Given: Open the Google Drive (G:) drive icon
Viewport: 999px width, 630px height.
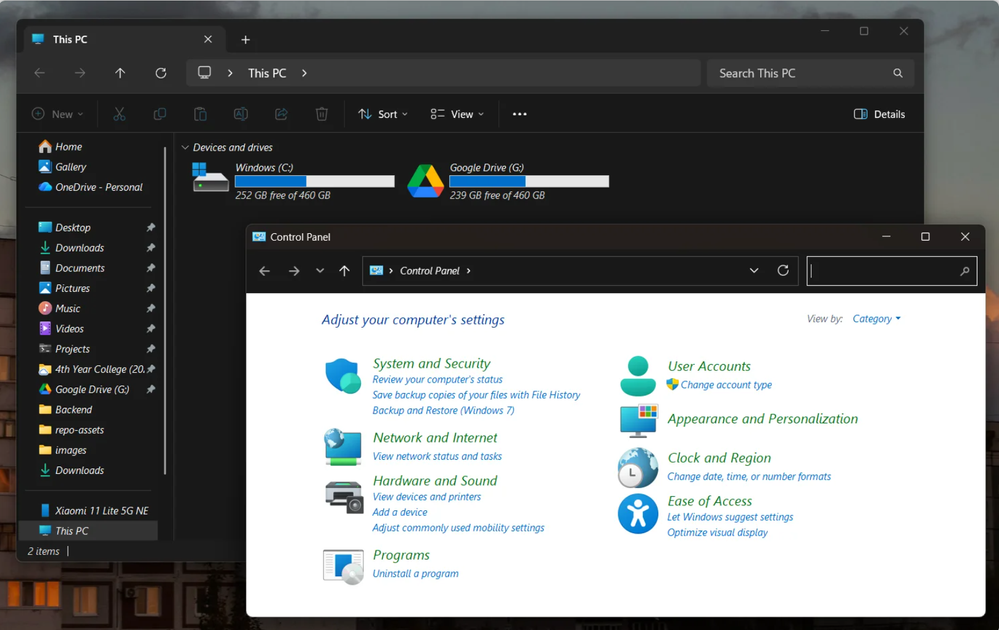Looking at the screenshot, I should (425, 180).
